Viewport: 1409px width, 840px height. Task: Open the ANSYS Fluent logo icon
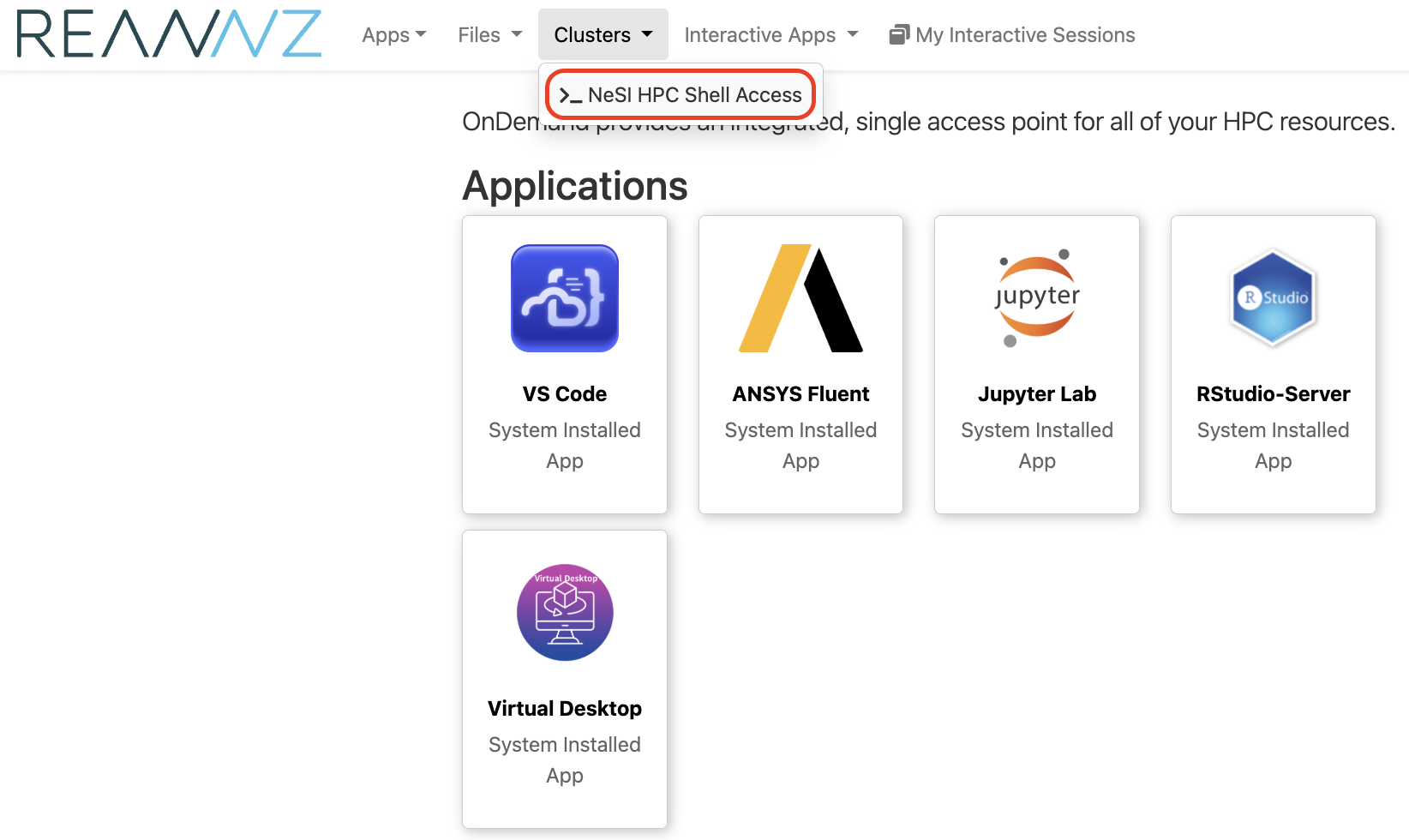800,298
